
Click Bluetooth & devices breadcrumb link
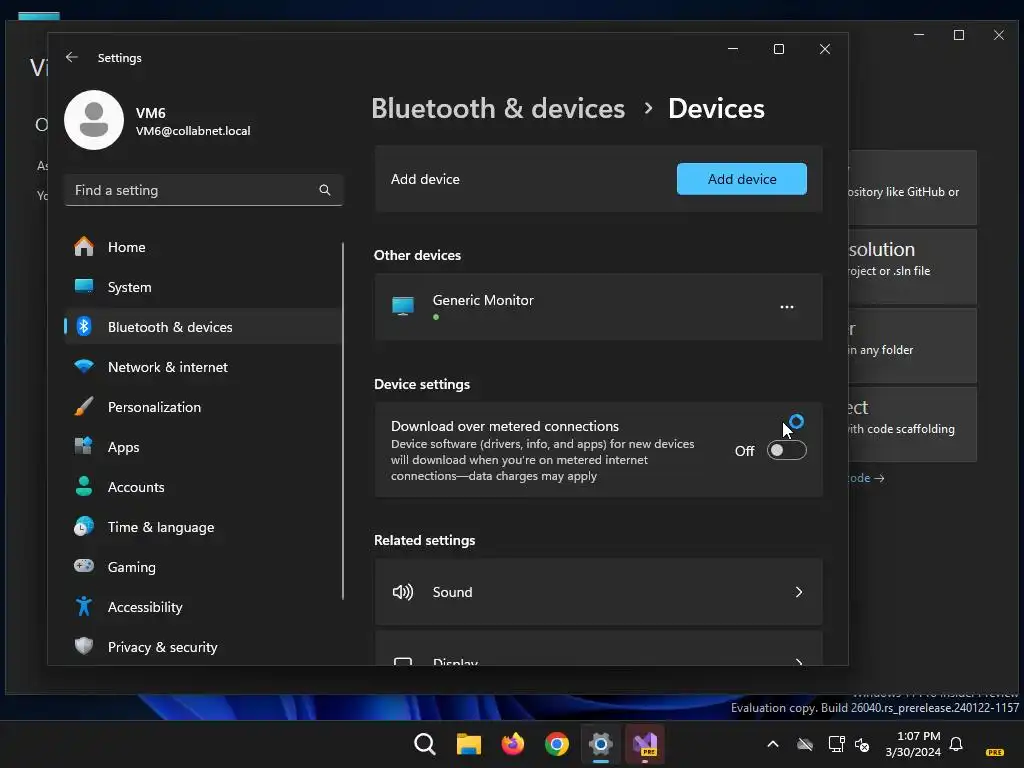498,108
